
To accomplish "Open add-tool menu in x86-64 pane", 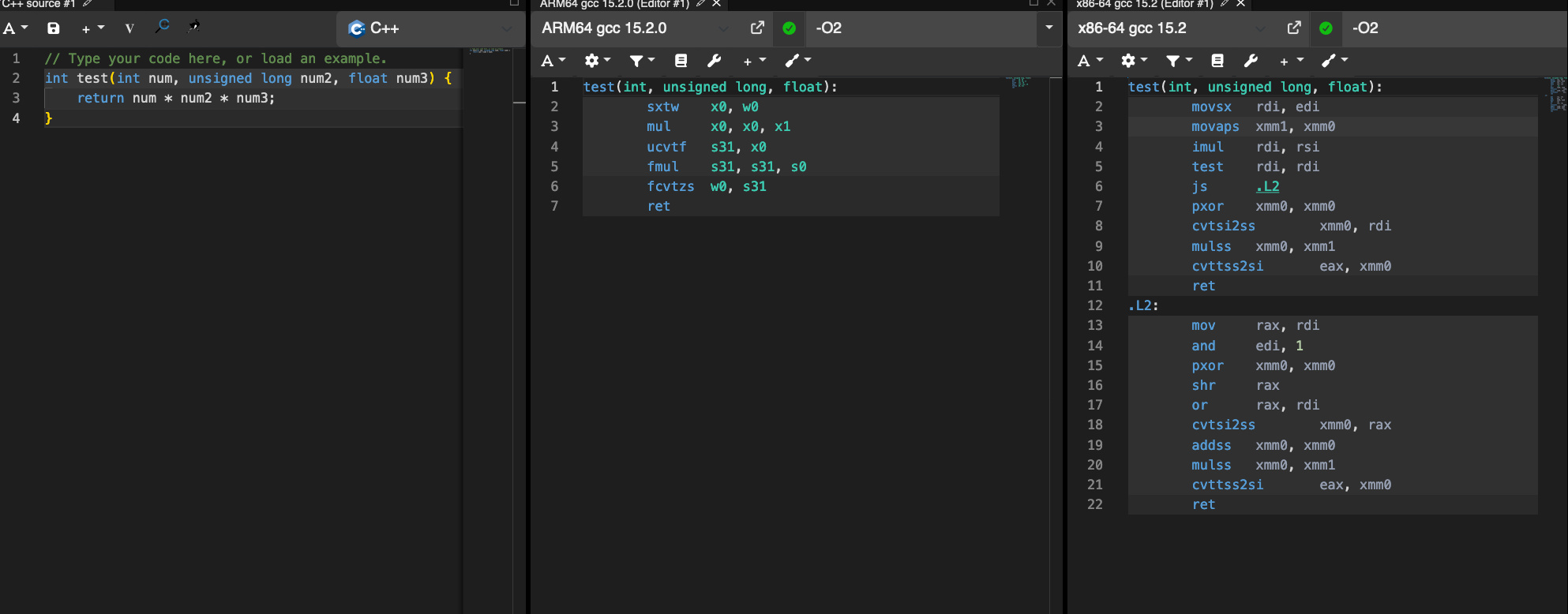I will point(1335,61).
